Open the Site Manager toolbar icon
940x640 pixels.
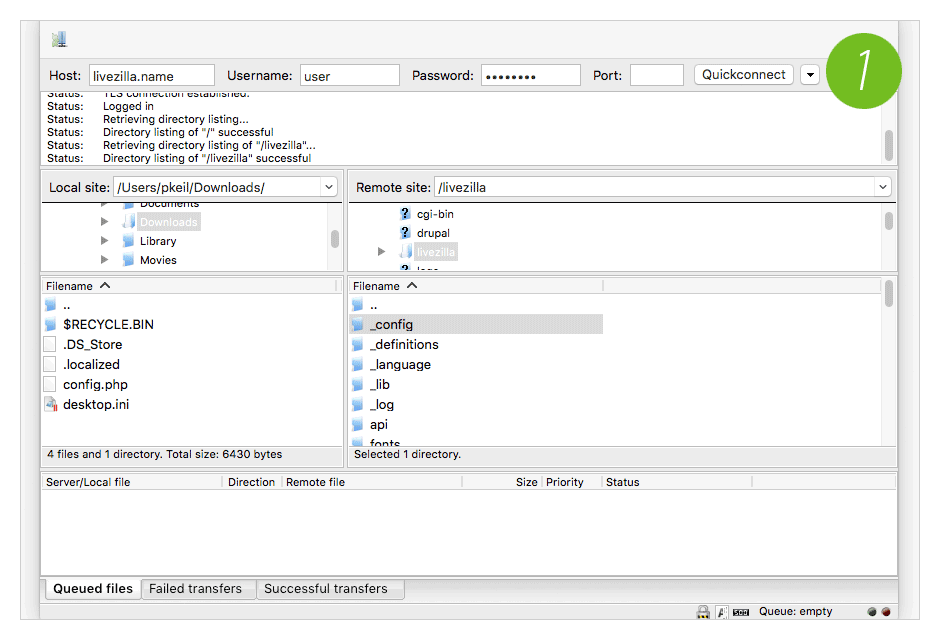59,40
